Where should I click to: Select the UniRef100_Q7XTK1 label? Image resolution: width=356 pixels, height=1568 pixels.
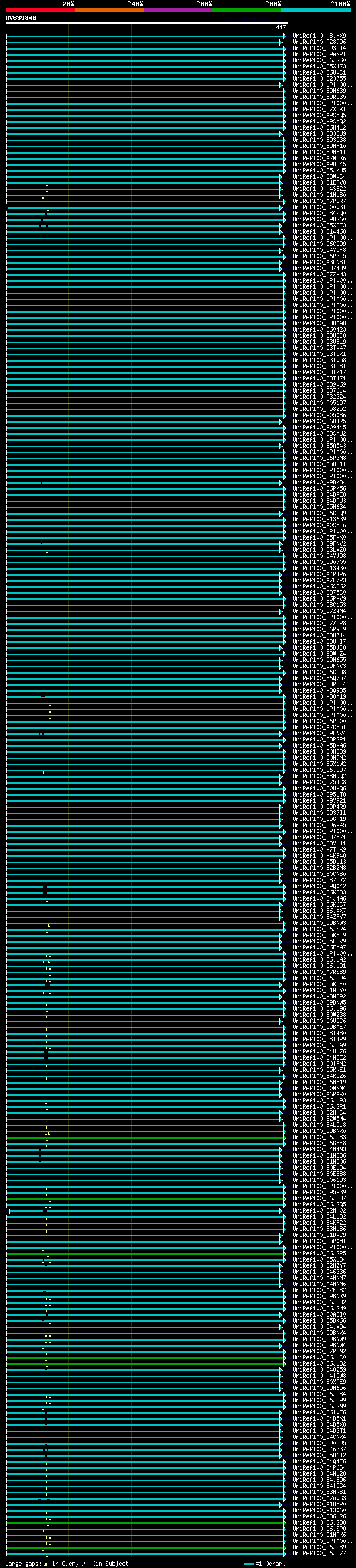tap(319, 109)
